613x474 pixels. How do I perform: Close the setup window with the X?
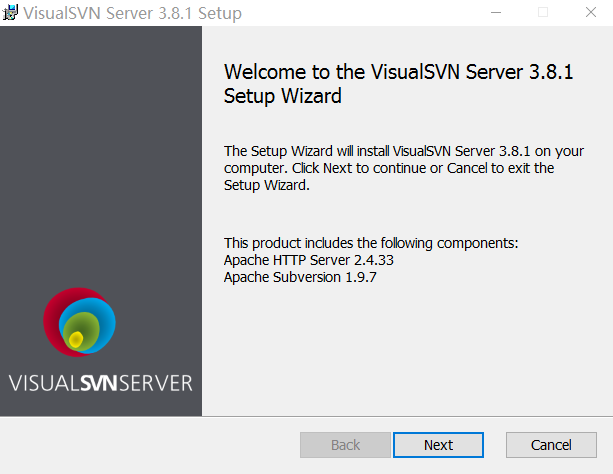click(591, 13)
